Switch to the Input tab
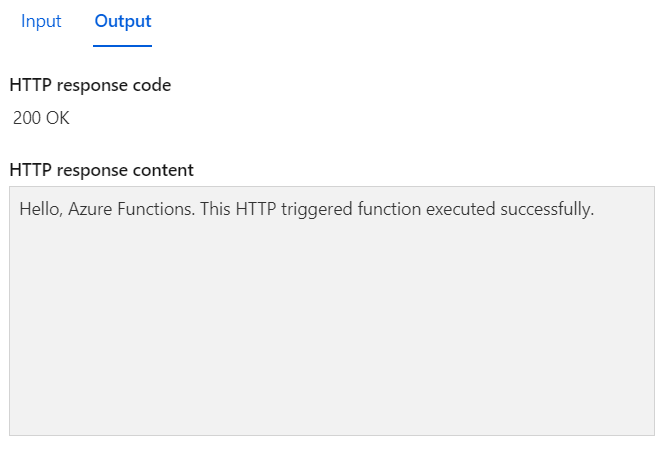The height and width of the screenshot is (450, 665). tap(41, 22)
